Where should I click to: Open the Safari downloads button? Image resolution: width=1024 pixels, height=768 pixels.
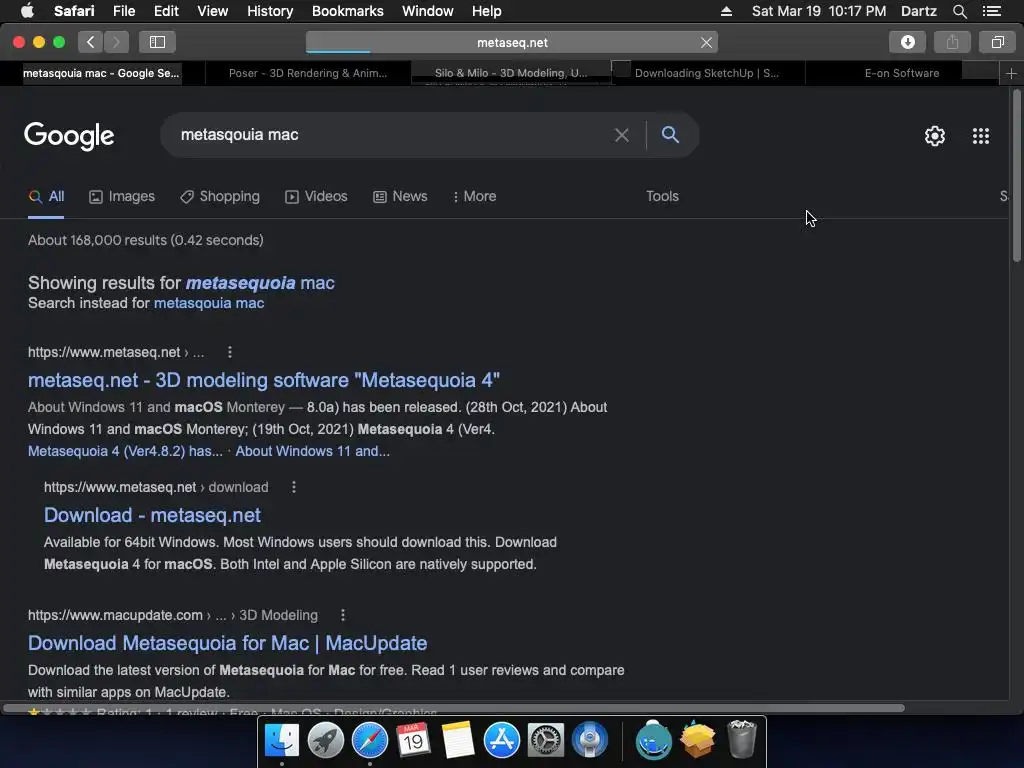907,42
